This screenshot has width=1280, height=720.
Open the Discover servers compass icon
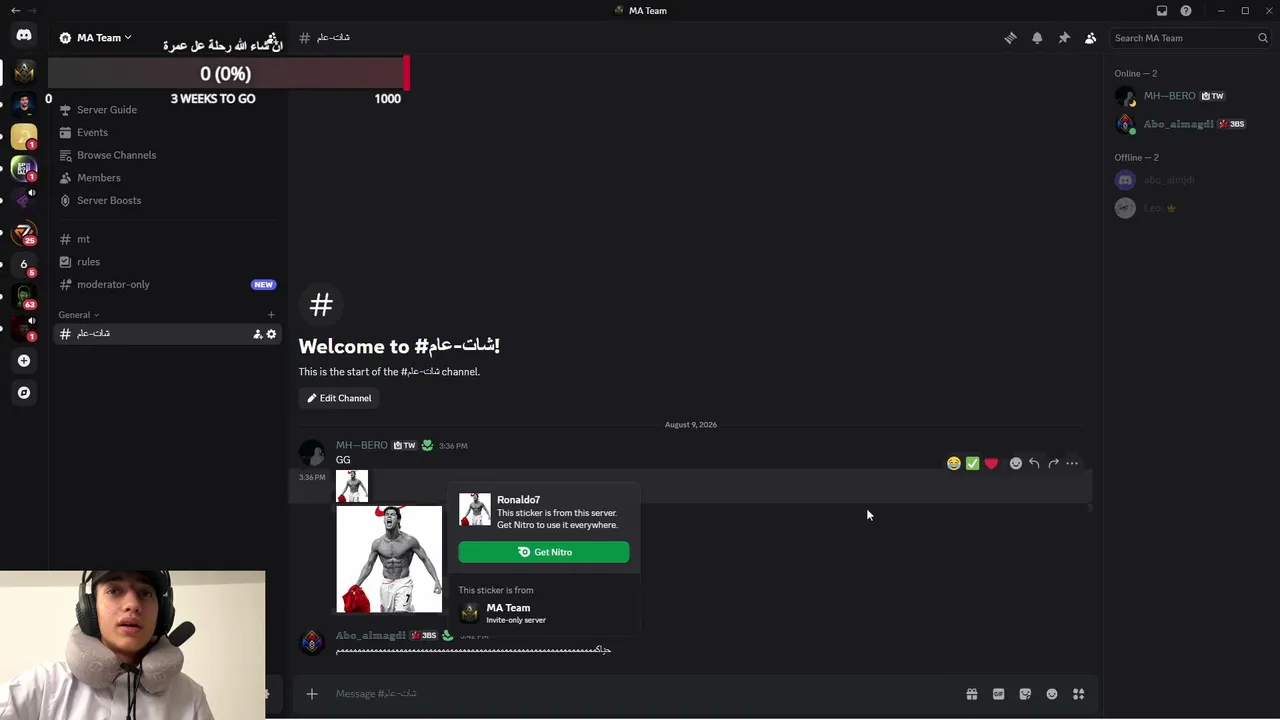[24, 393]
